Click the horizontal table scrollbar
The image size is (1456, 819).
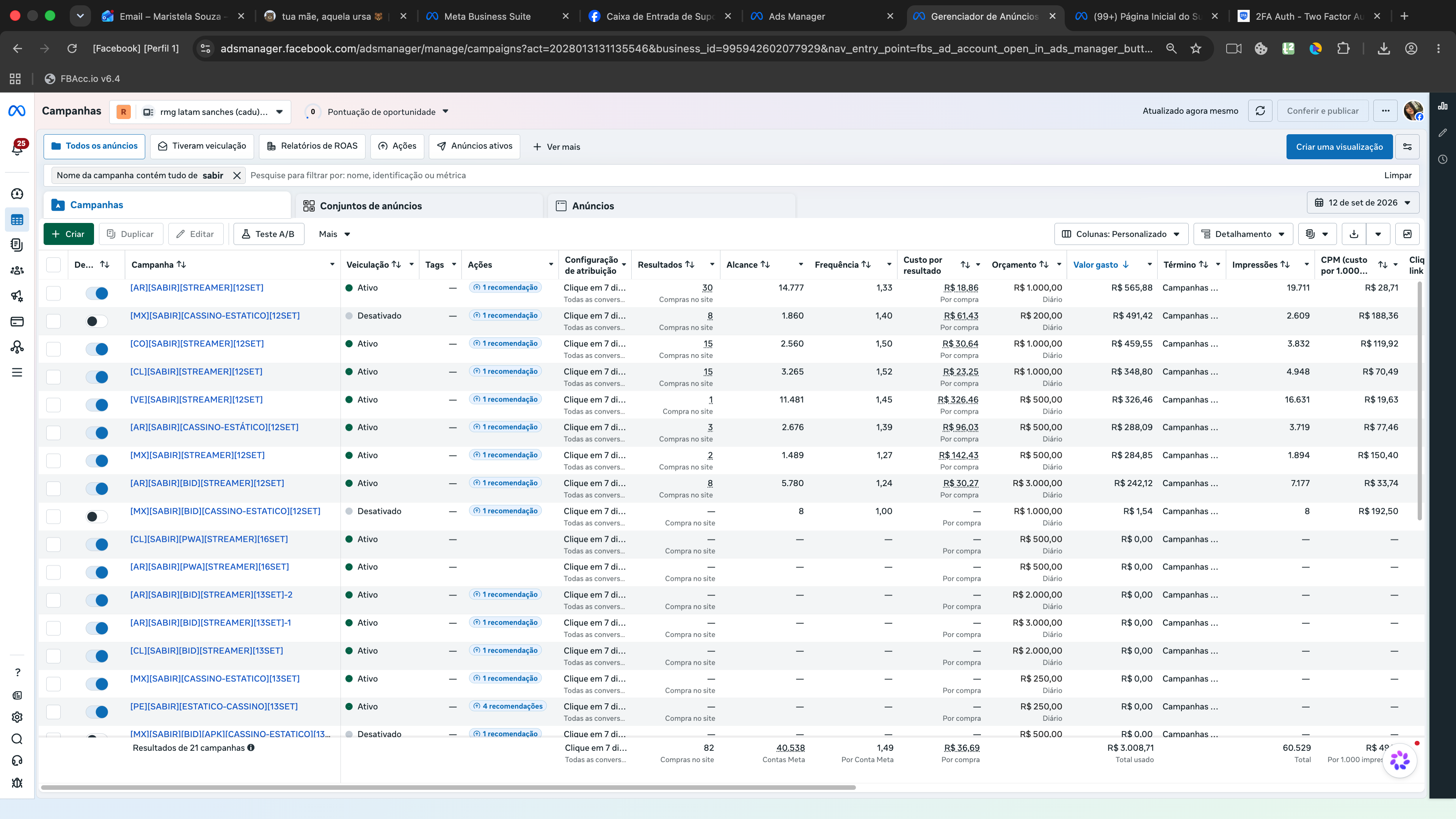pyautogui.click(x=448, y=787)
